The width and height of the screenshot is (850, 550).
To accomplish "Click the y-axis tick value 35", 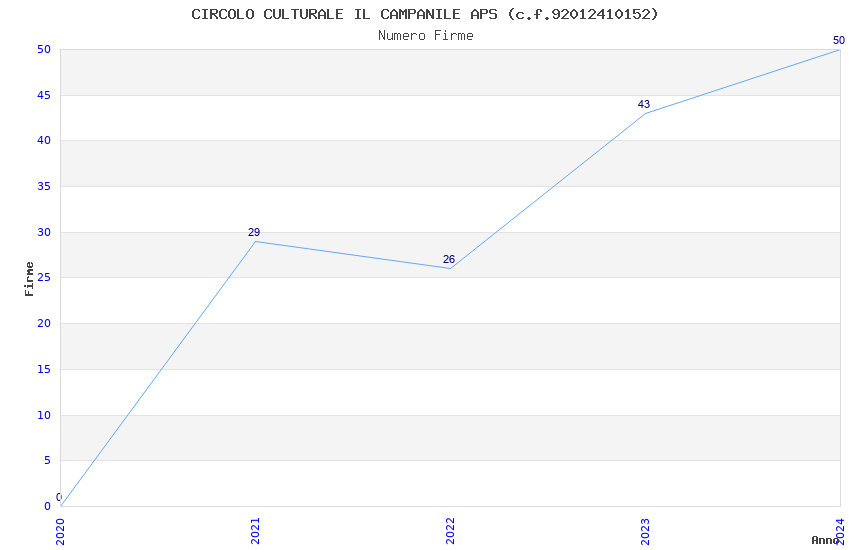I will [x=44, y=186].
